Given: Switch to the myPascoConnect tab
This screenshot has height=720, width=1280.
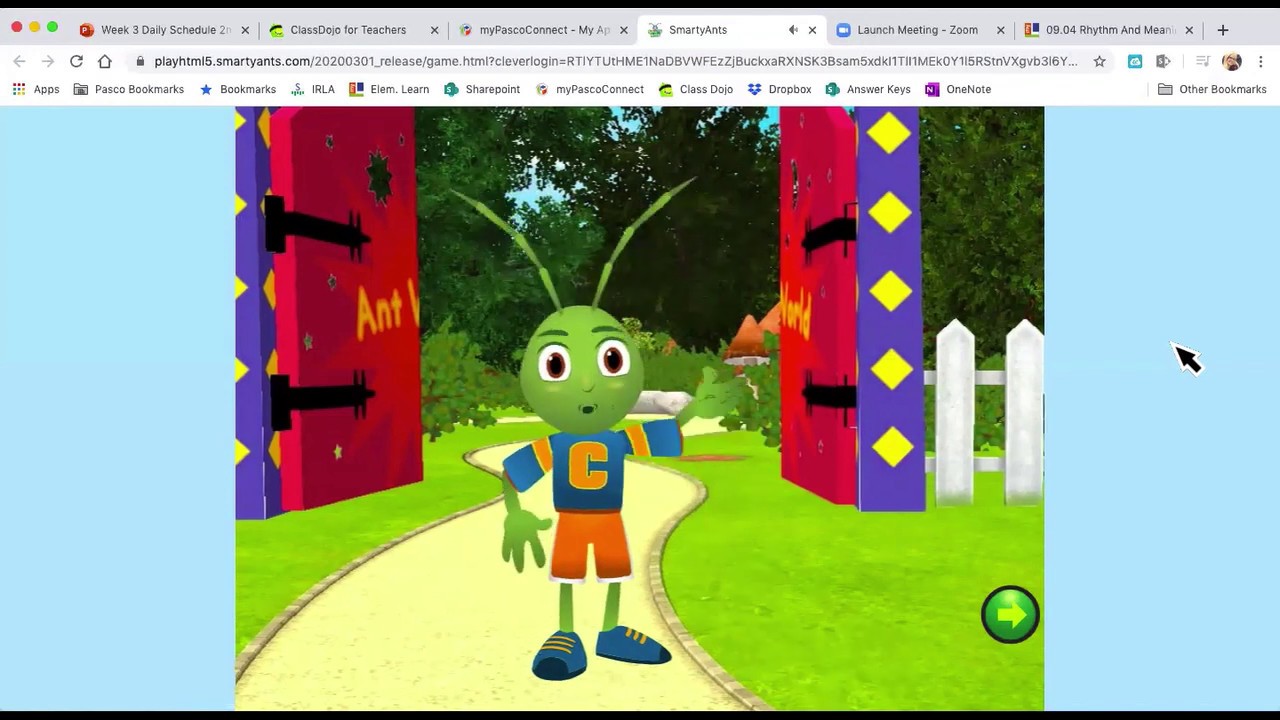Looking at the screenshot, I should [544, 30].
